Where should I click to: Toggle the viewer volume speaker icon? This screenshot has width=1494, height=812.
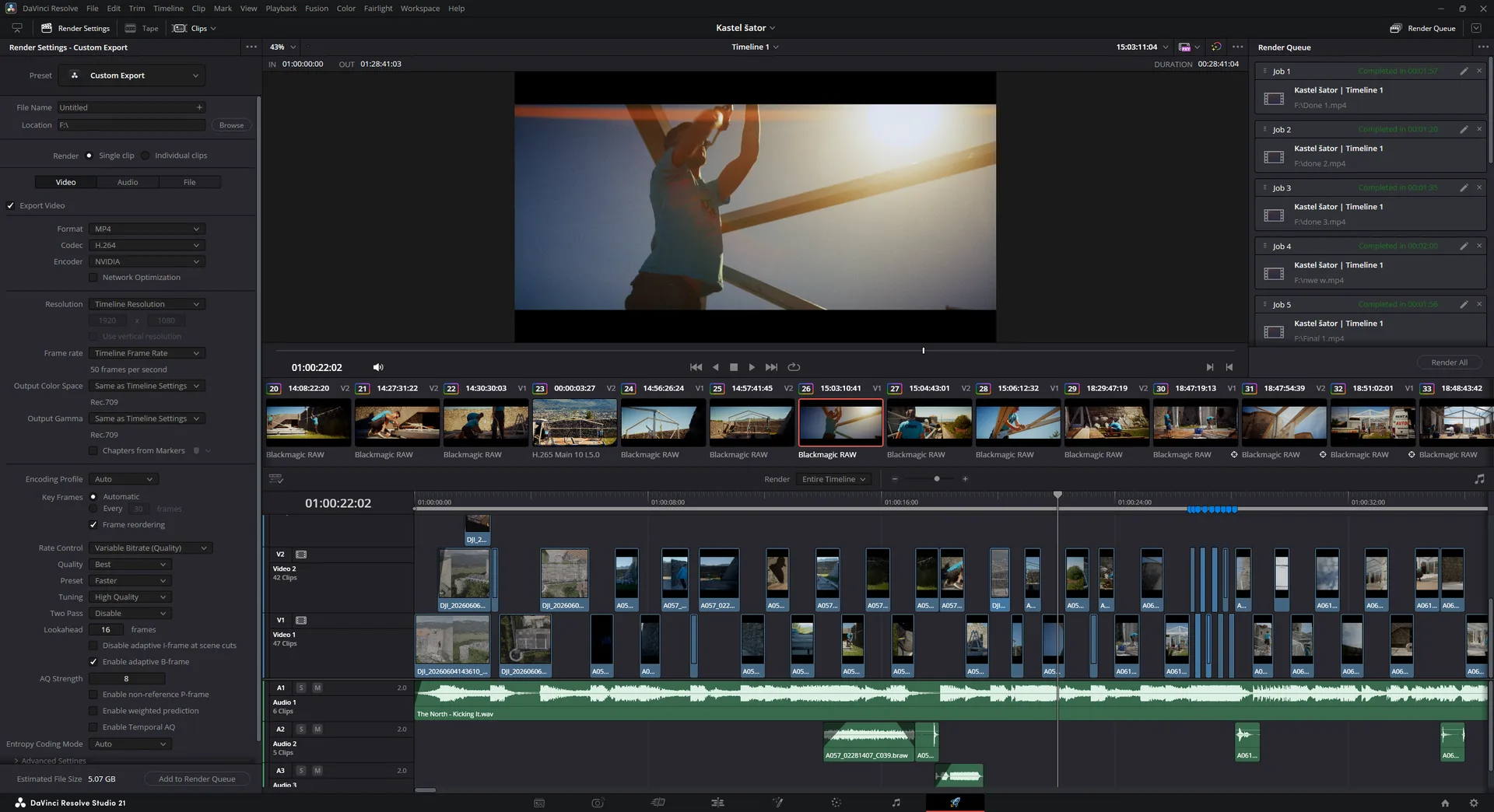378,367
